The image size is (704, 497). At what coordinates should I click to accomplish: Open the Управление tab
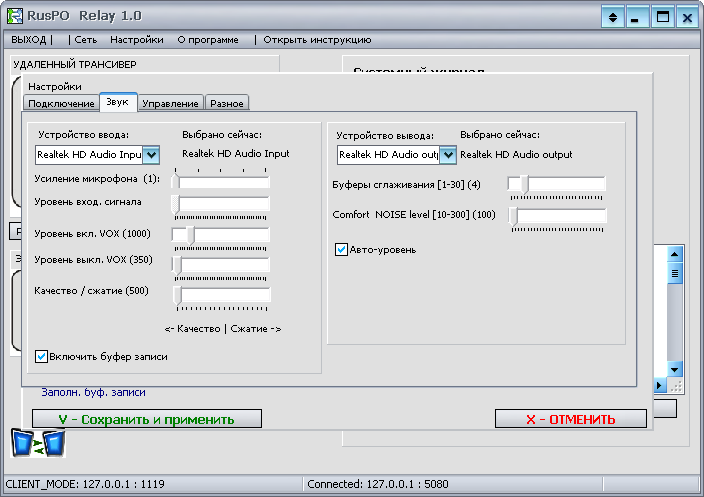pos(170,103)
